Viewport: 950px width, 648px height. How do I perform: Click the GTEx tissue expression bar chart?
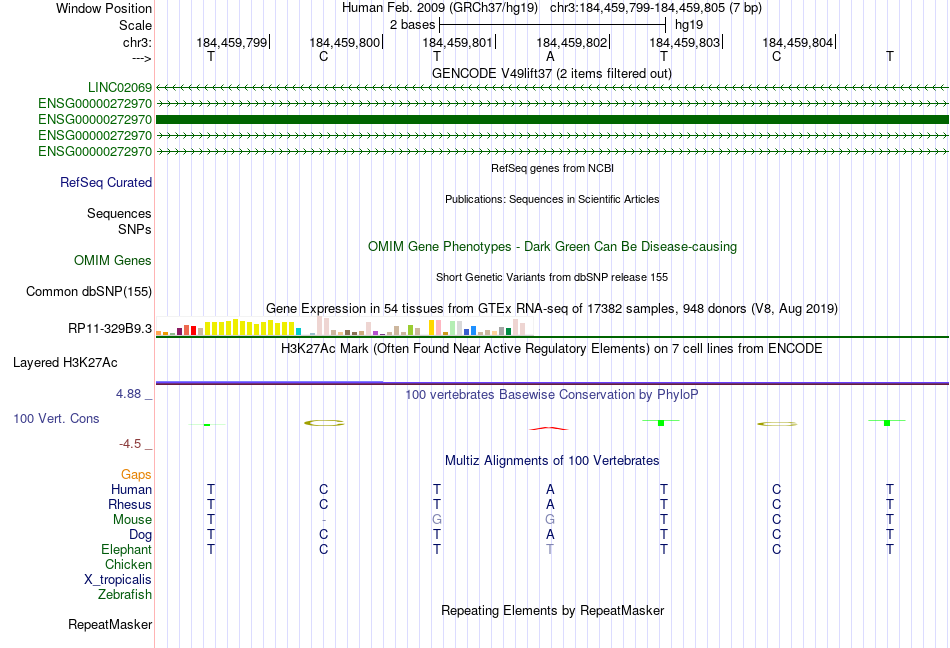344,326
